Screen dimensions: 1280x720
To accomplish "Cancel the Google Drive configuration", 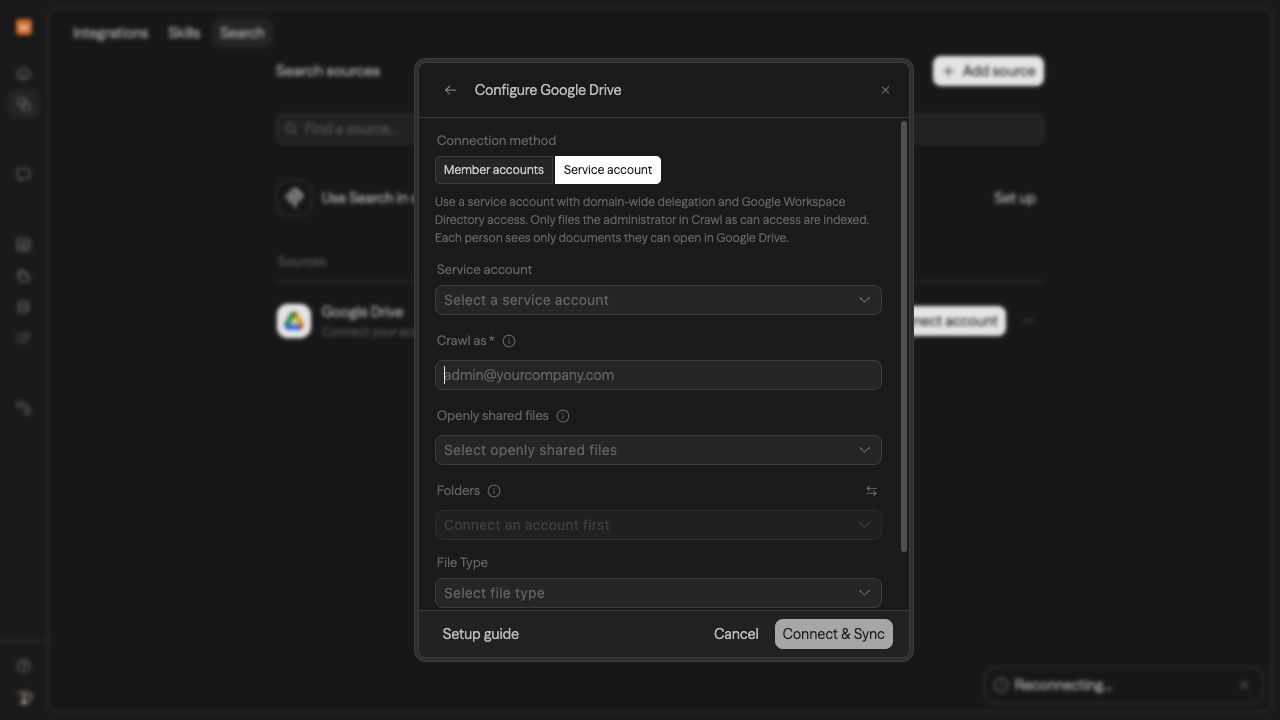I will (736, 634).
